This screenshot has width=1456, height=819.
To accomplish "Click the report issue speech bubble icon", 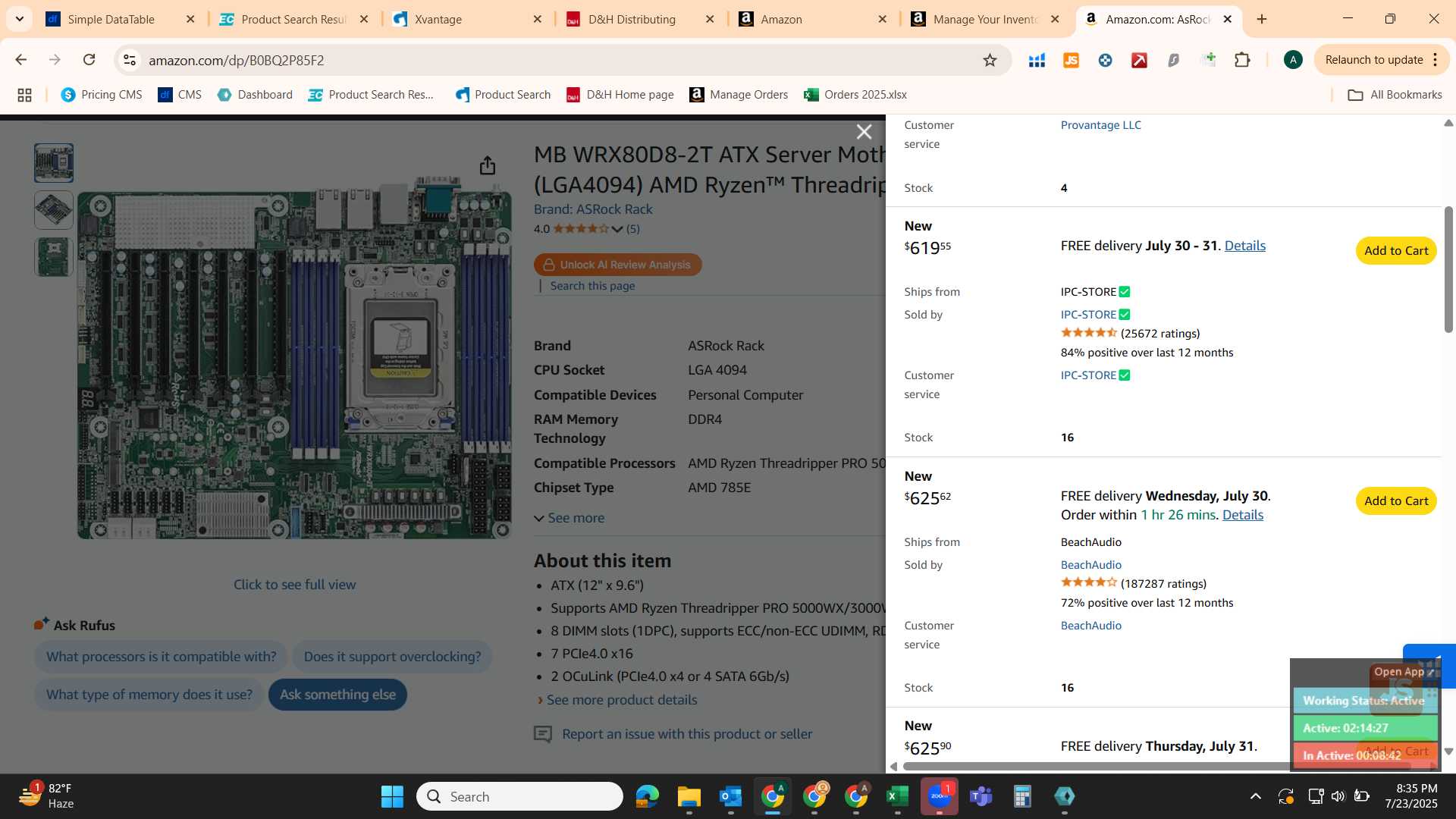I will pos(543,734).
